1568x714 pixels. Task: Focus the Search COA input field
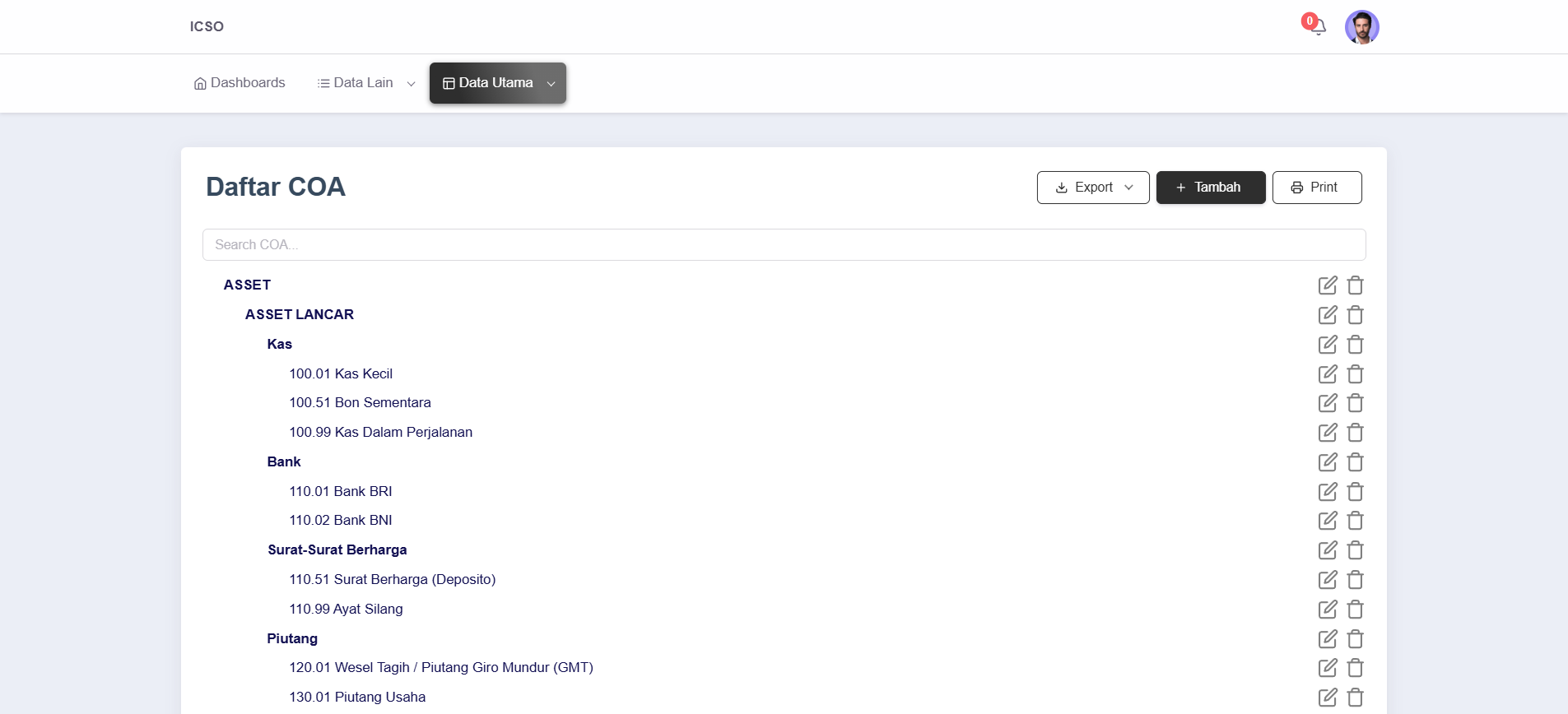783,245
